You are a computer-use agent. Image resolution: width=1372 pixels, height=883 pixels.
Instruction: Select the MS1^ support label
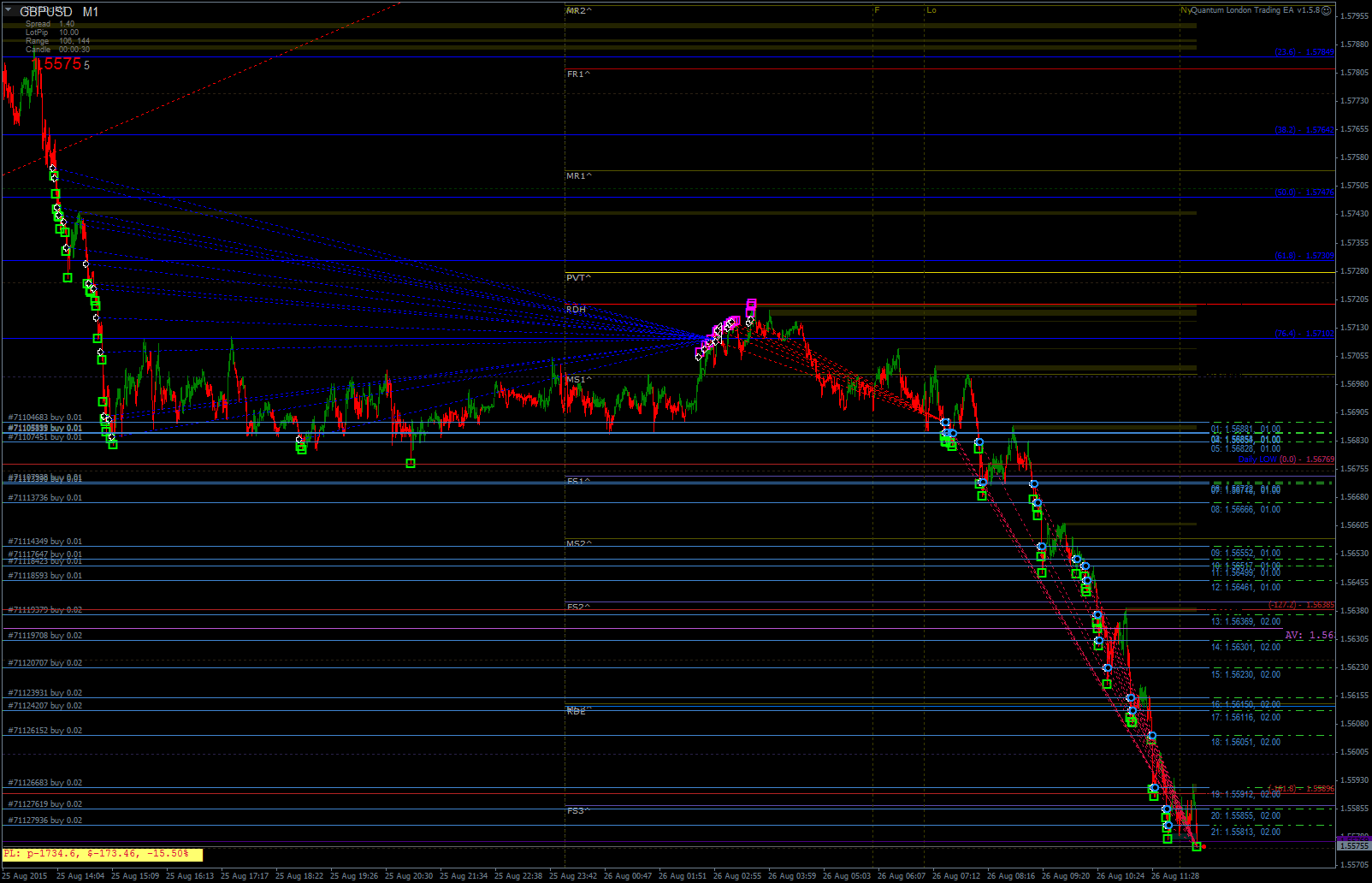tap(579, 380)
